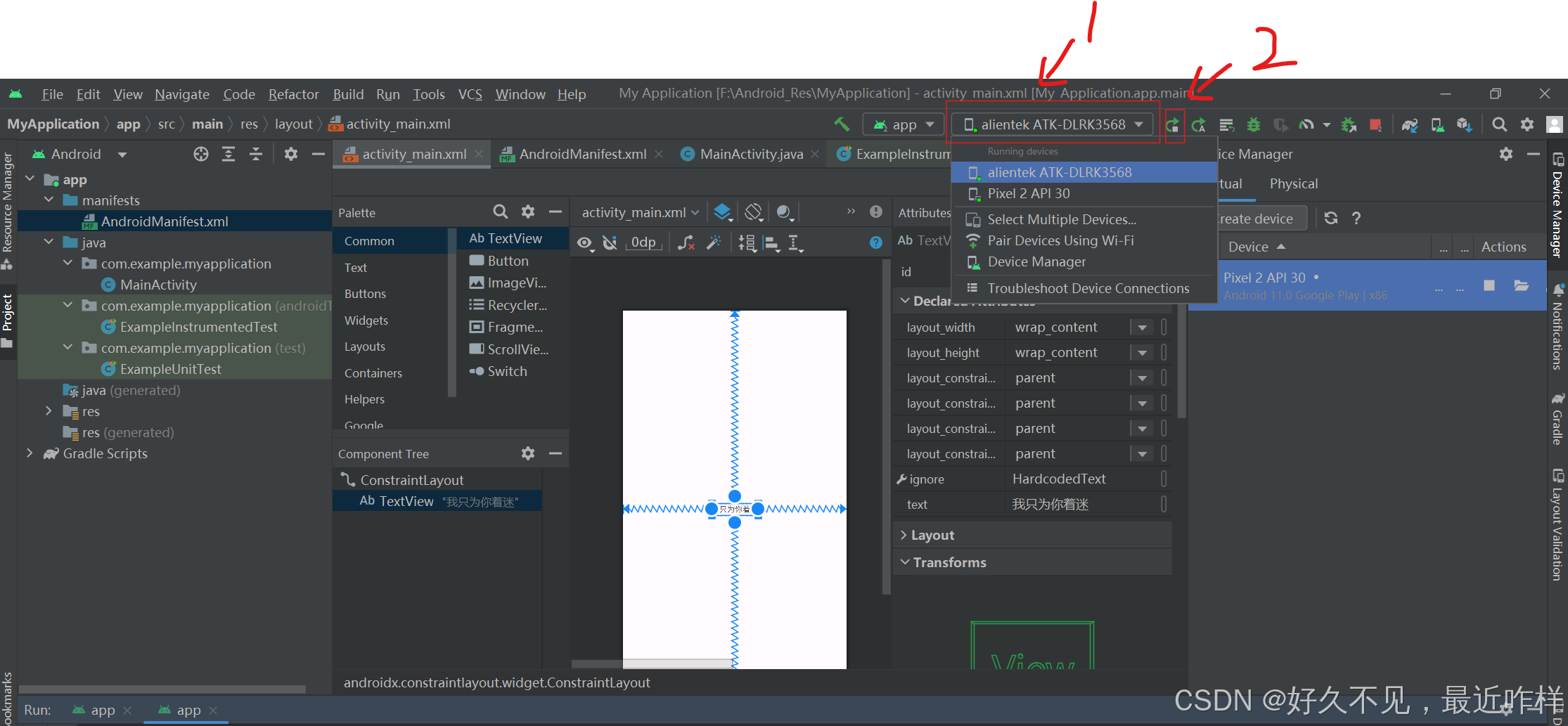Open Android project view selector dropdown
Screen dimensions: 1568x726
point(79,154)
